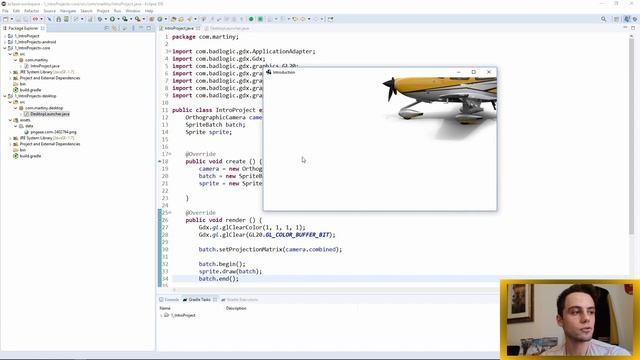Collapse the com.martiny package
The width and height of the screenshot is (640, 360).
click(x=16, y=60)
